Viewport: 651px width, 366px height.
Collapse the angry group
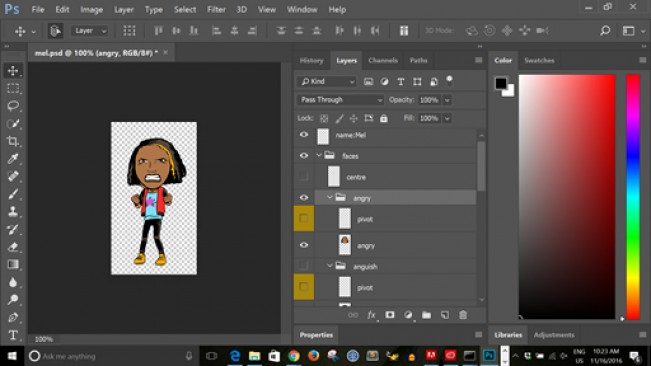coord(330,198)
